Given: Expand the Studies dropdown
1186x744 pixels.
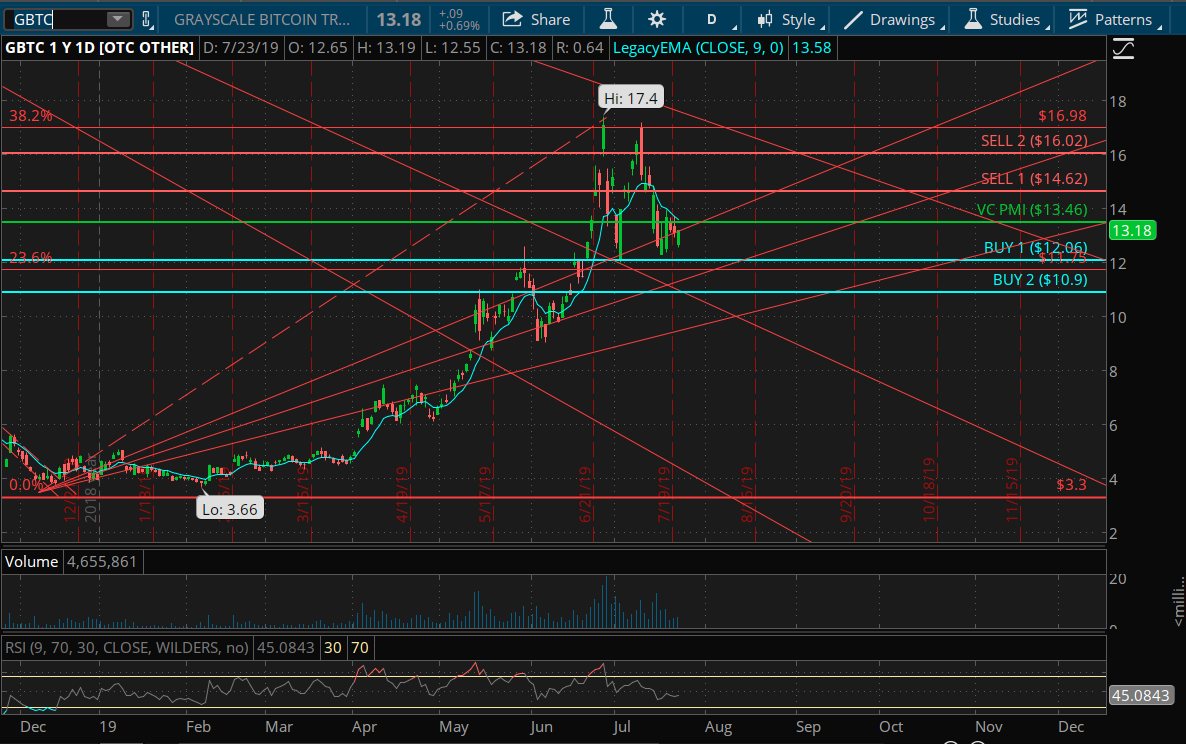Looking at the screenshot, I should coord(1014,19).
